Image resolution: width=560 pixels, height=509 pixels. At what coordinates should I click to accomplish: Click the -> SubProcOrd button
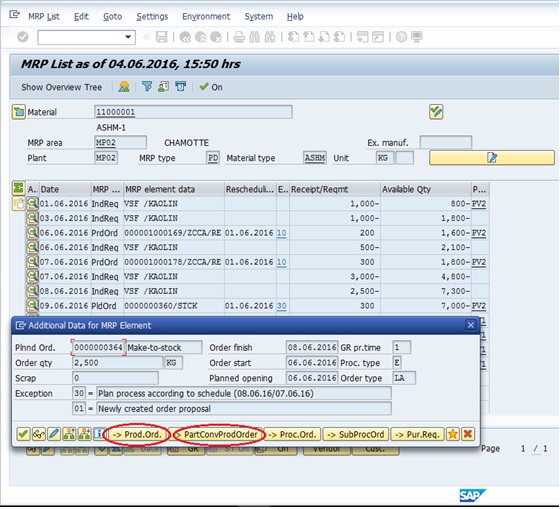point(356,434)
